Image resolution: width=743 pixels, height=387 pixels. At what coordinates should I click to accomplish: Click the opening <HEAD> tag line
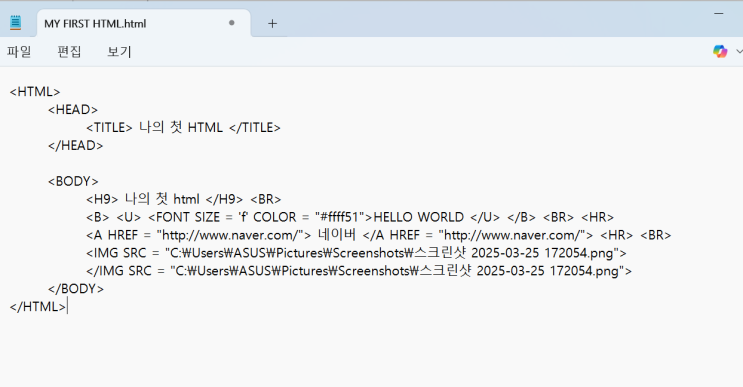click(73, 109)
